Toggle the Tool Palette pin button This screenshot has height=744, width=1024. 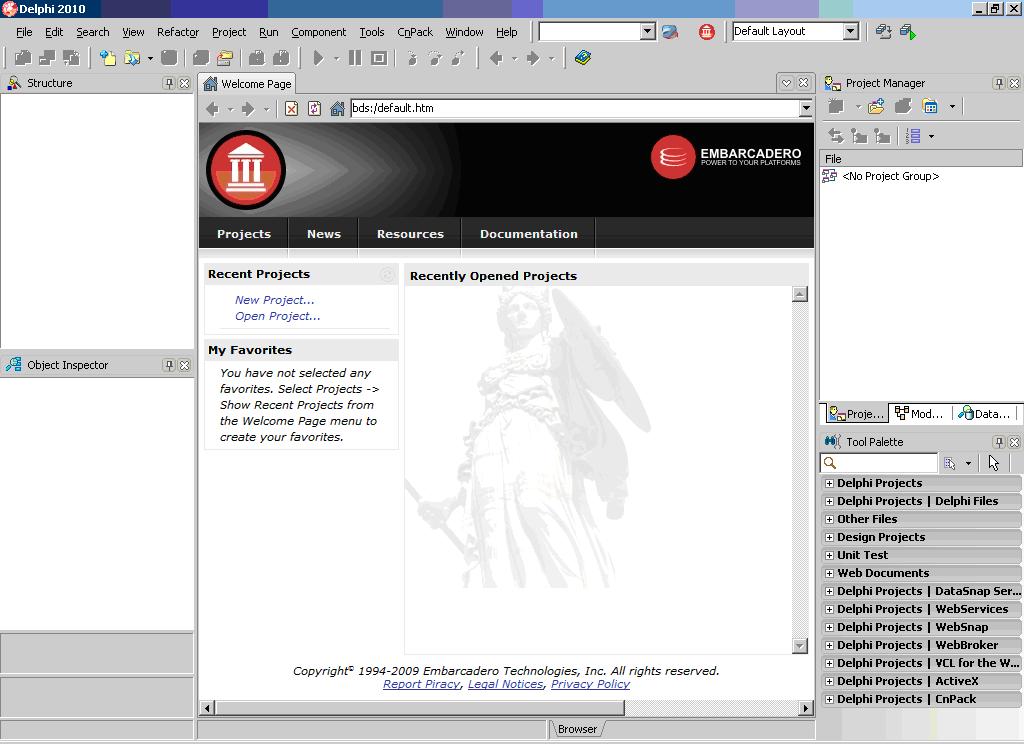click(998, 442)
